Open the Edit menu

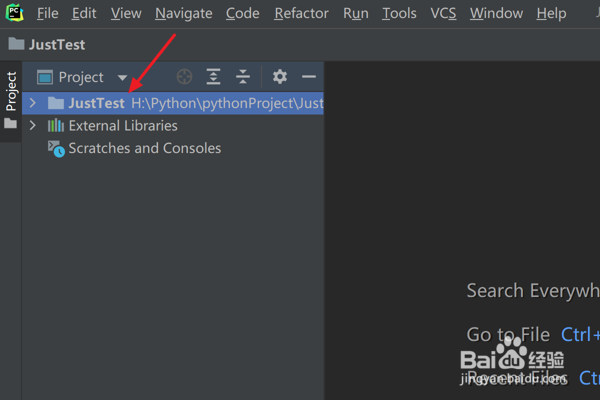click(84, 13)
